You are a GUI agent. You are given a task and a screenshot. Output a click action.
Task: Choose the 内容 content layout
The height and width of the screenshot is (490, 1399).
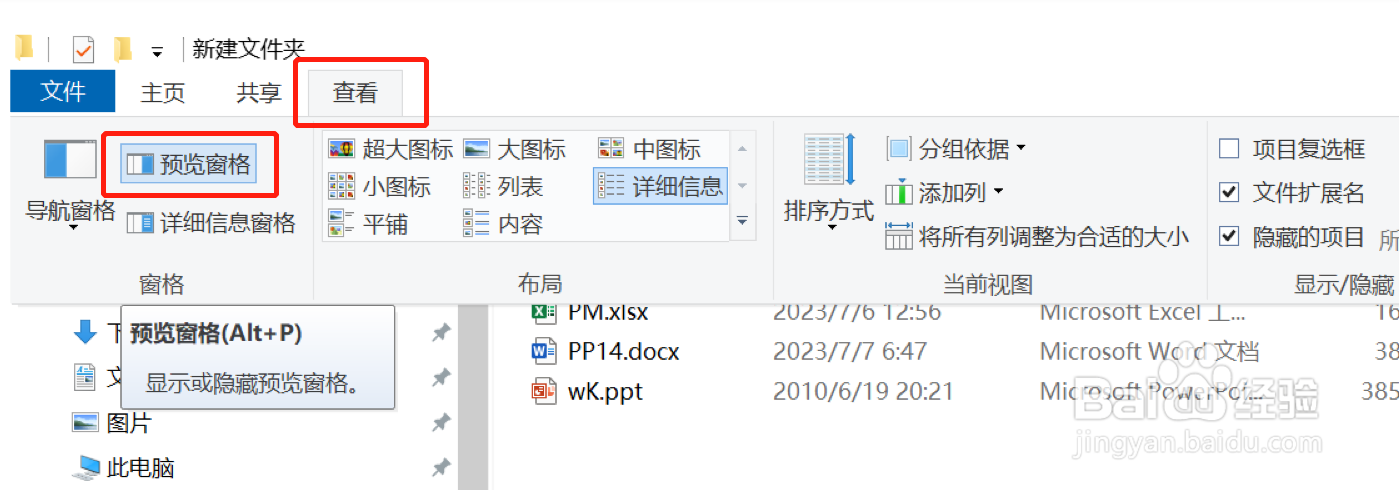(503, 224)
